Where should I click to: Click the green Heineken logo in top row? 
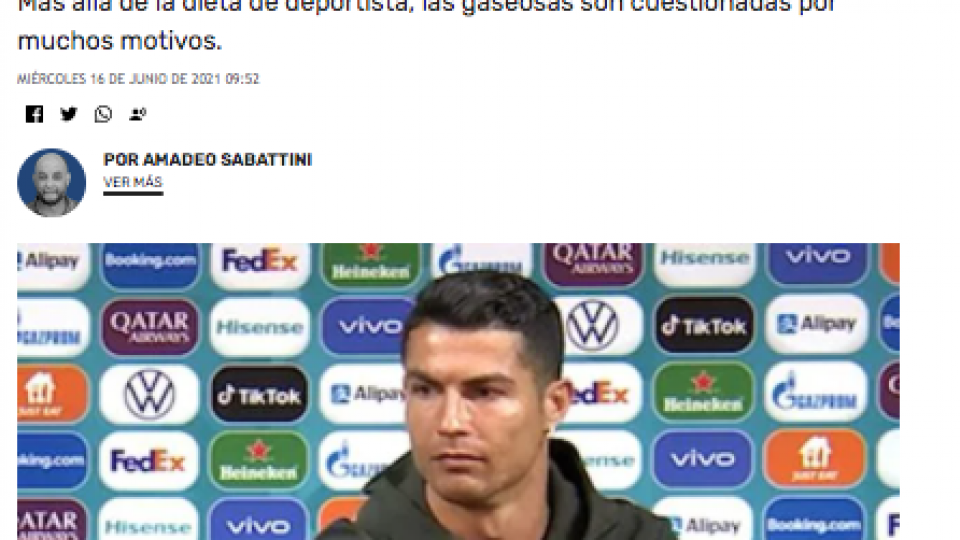coord(370,263)
